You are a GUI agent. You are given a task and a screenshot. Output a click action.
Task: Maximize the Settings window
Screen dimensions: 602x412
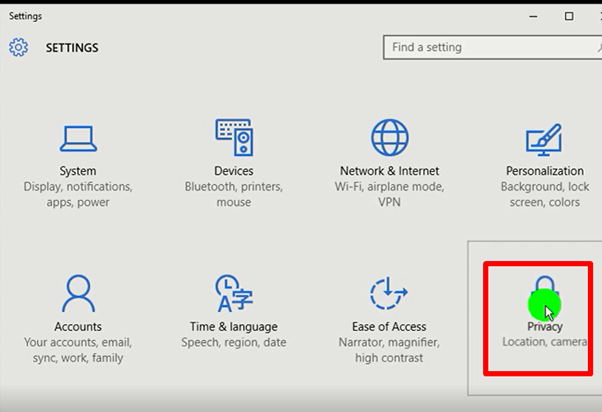point(569,17)
